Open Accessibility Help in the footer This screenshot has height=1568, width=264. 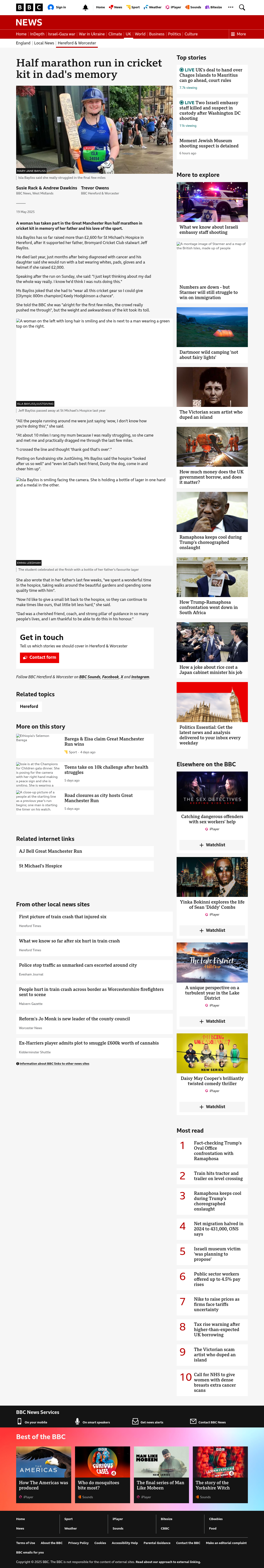click(x=125, y=1543)
